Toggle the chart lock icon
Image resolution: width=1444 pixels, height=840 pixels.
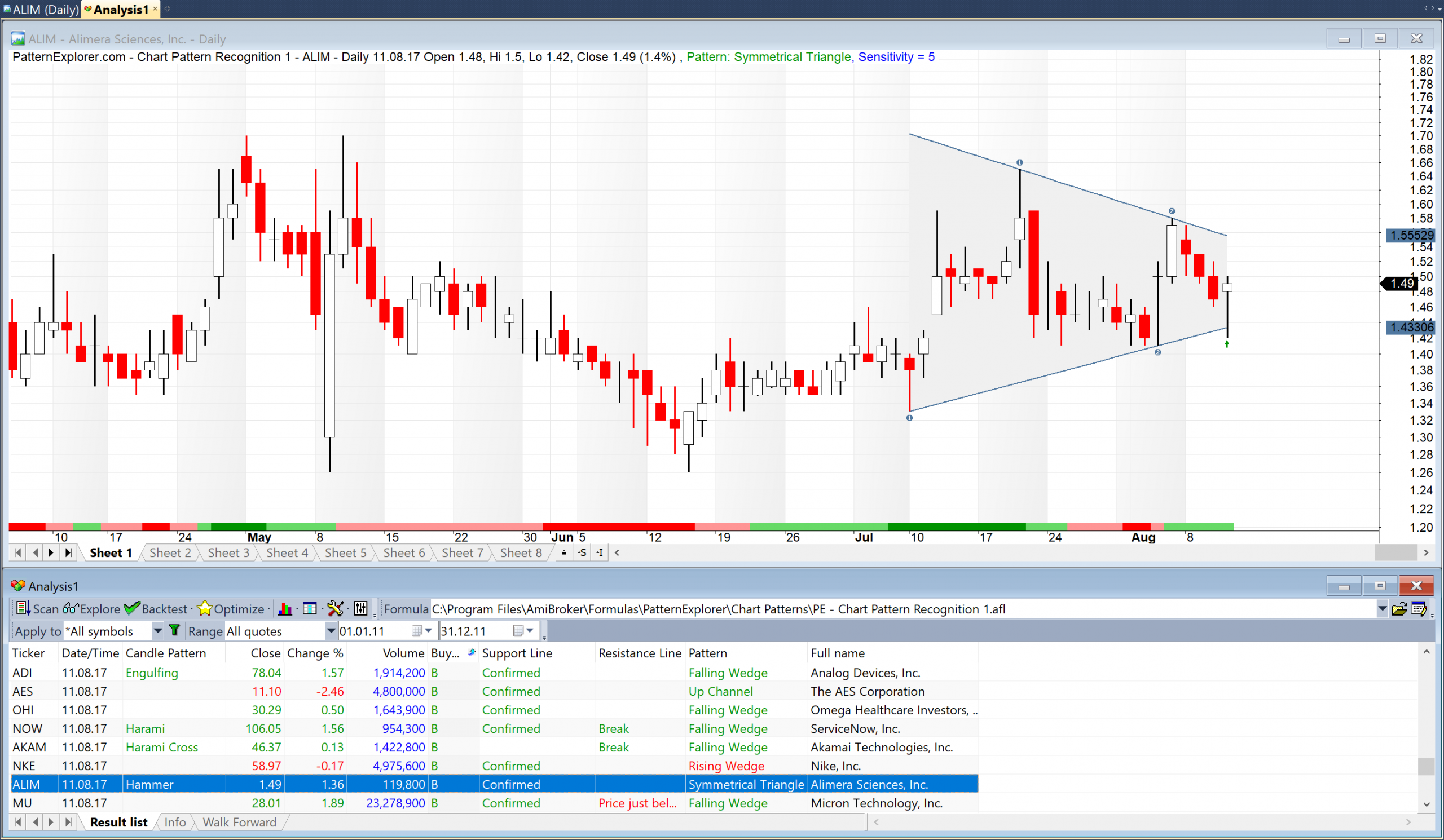pyautogui.click(x=565, y=552)
